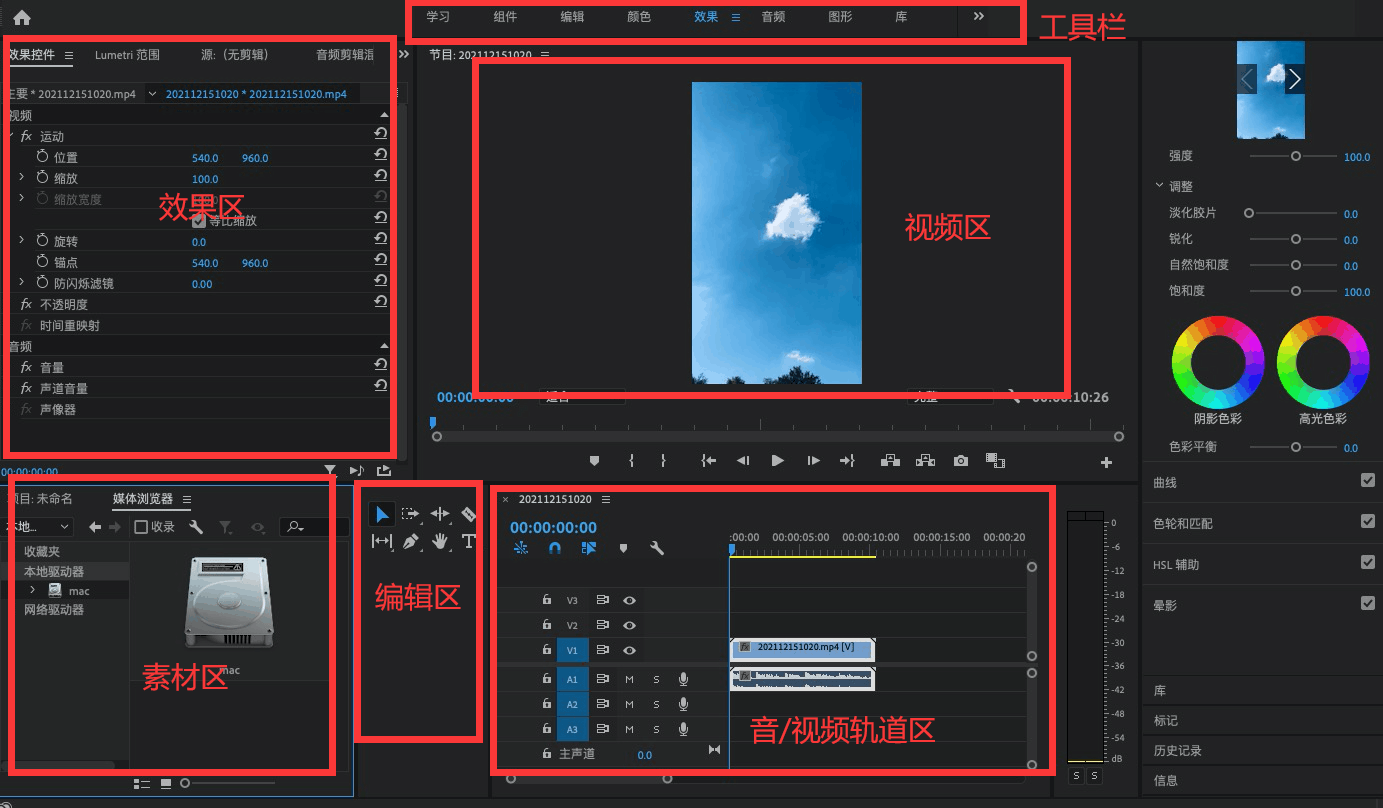The width and height of the screenshot is (1383, 808).
Task: Mute the A1 audio track
Action: (629, 679)
